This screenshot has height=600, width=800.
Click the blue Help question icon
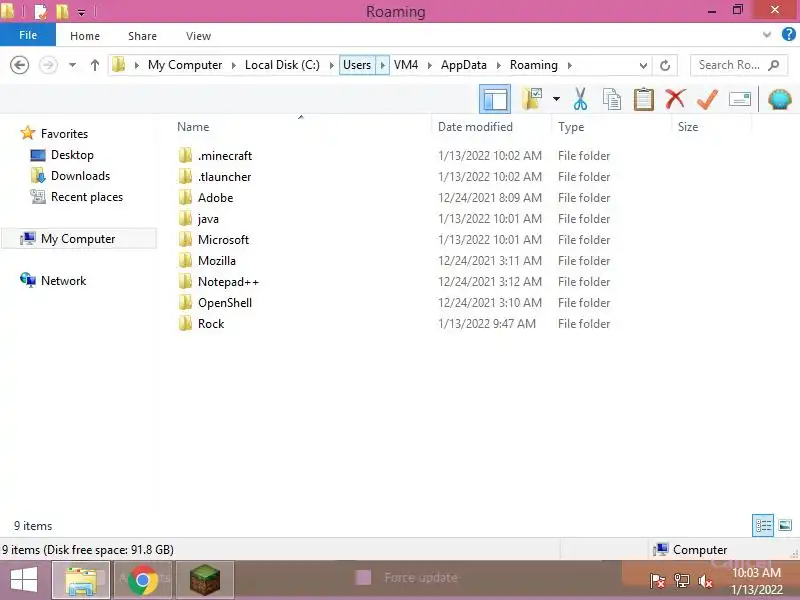[788, 35]
